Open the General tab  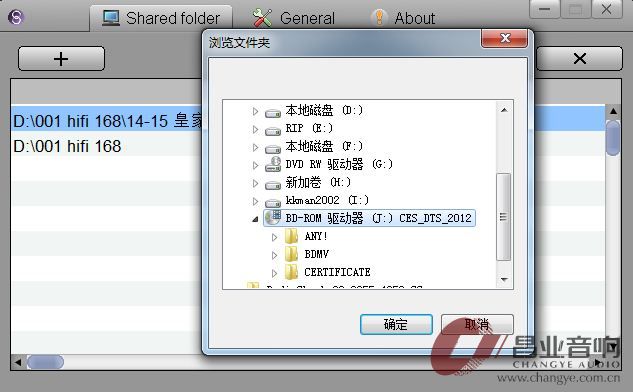click(294, 18)
